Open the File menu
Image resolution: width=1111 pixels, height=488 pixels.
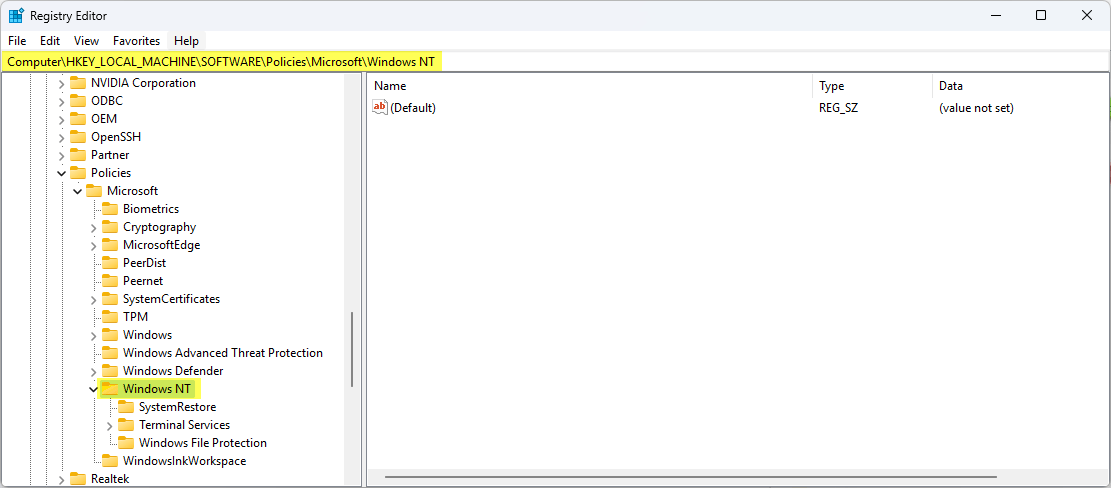17,41
